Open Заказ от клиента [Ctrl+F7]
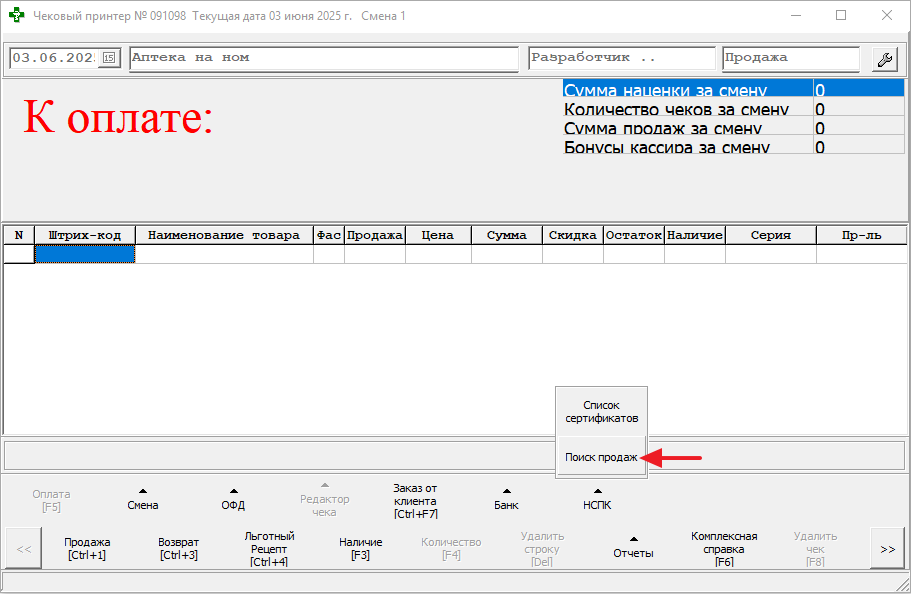This screenshot has width=911, height=594. (x=416, y=501)
